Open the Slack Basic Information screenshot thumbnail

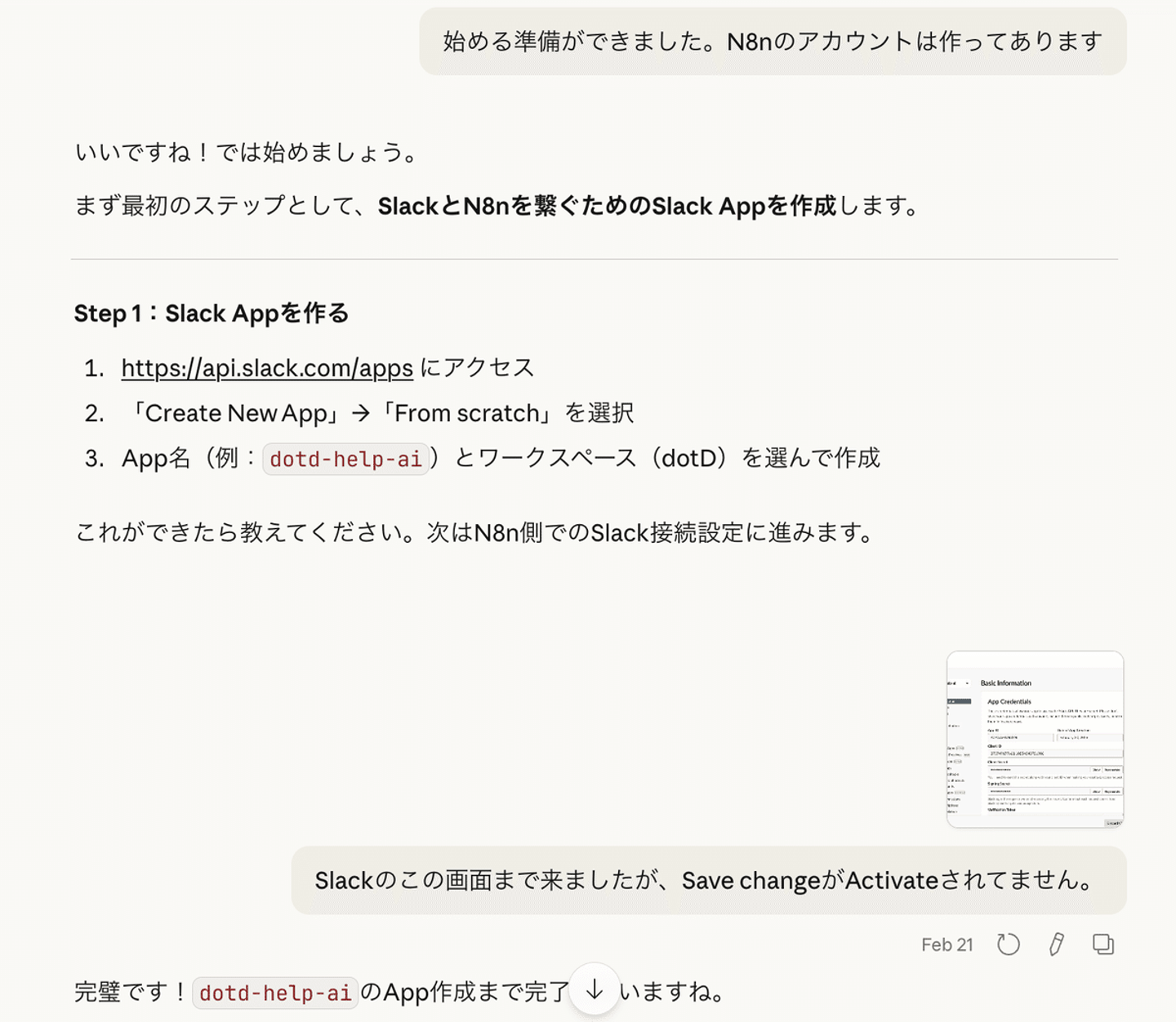pos(1035,740)
